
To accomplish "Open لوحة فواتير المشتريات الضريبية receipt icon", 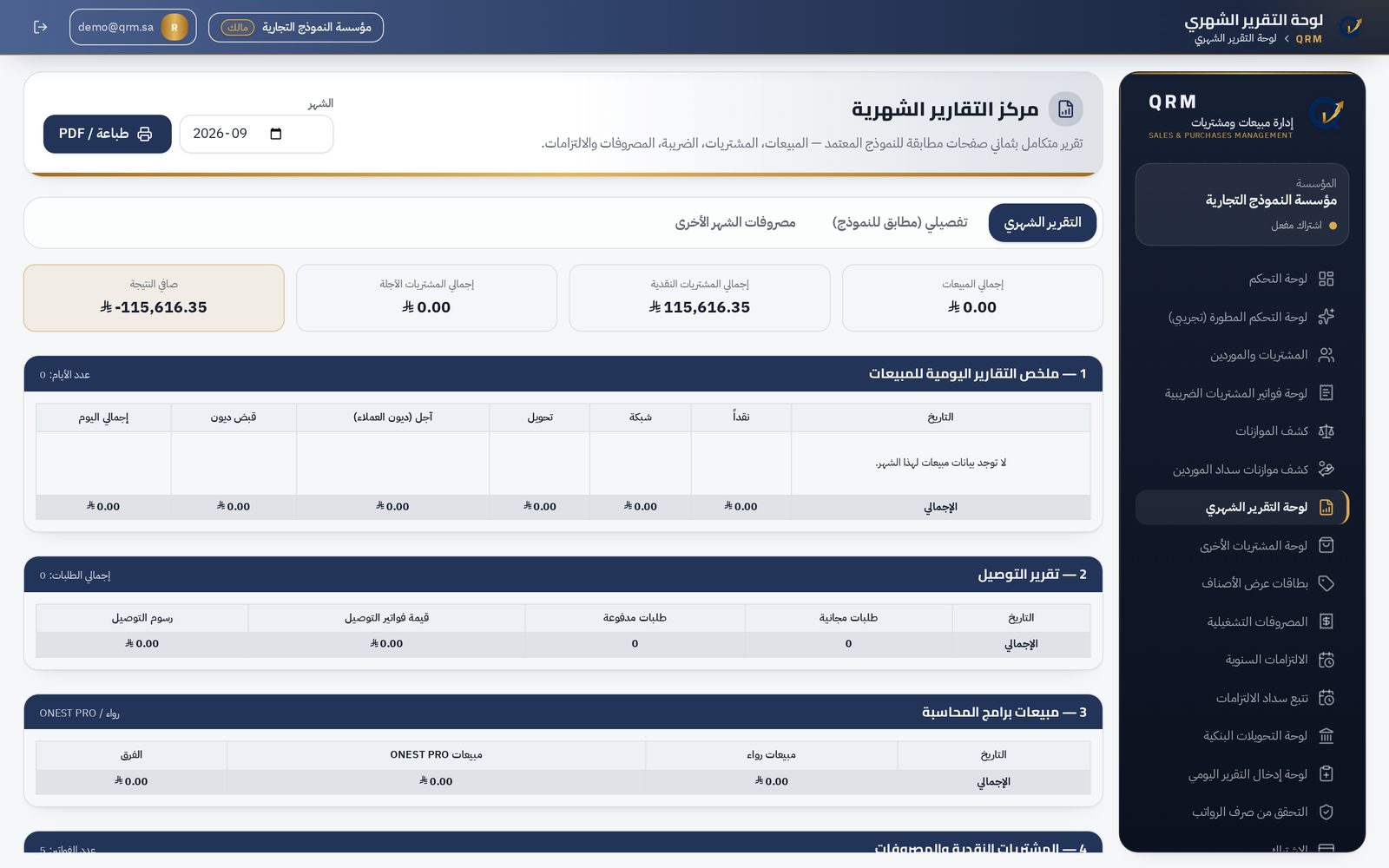I will [1326, 393].
